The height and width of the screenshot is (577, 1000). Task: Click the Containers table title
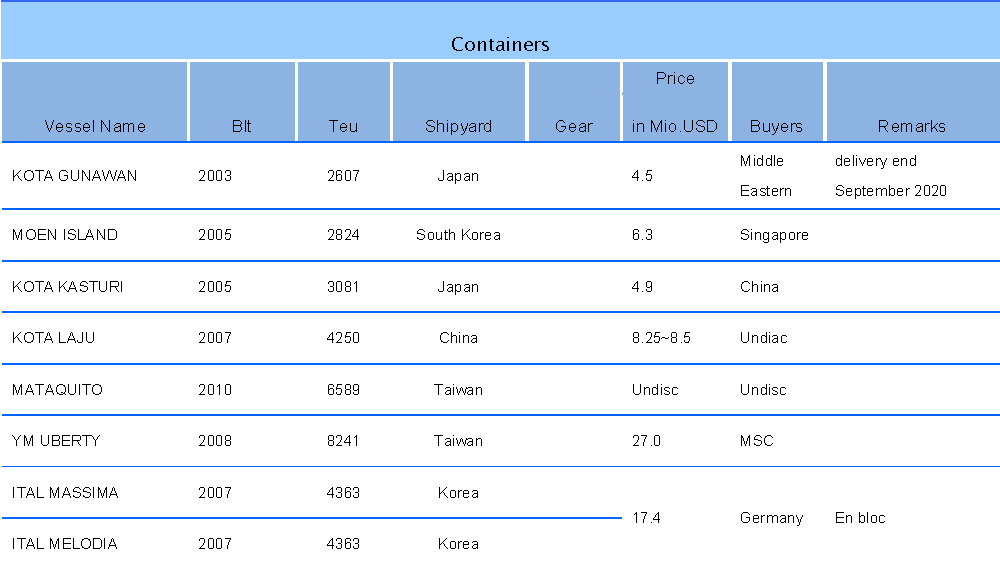coord(500,44)
